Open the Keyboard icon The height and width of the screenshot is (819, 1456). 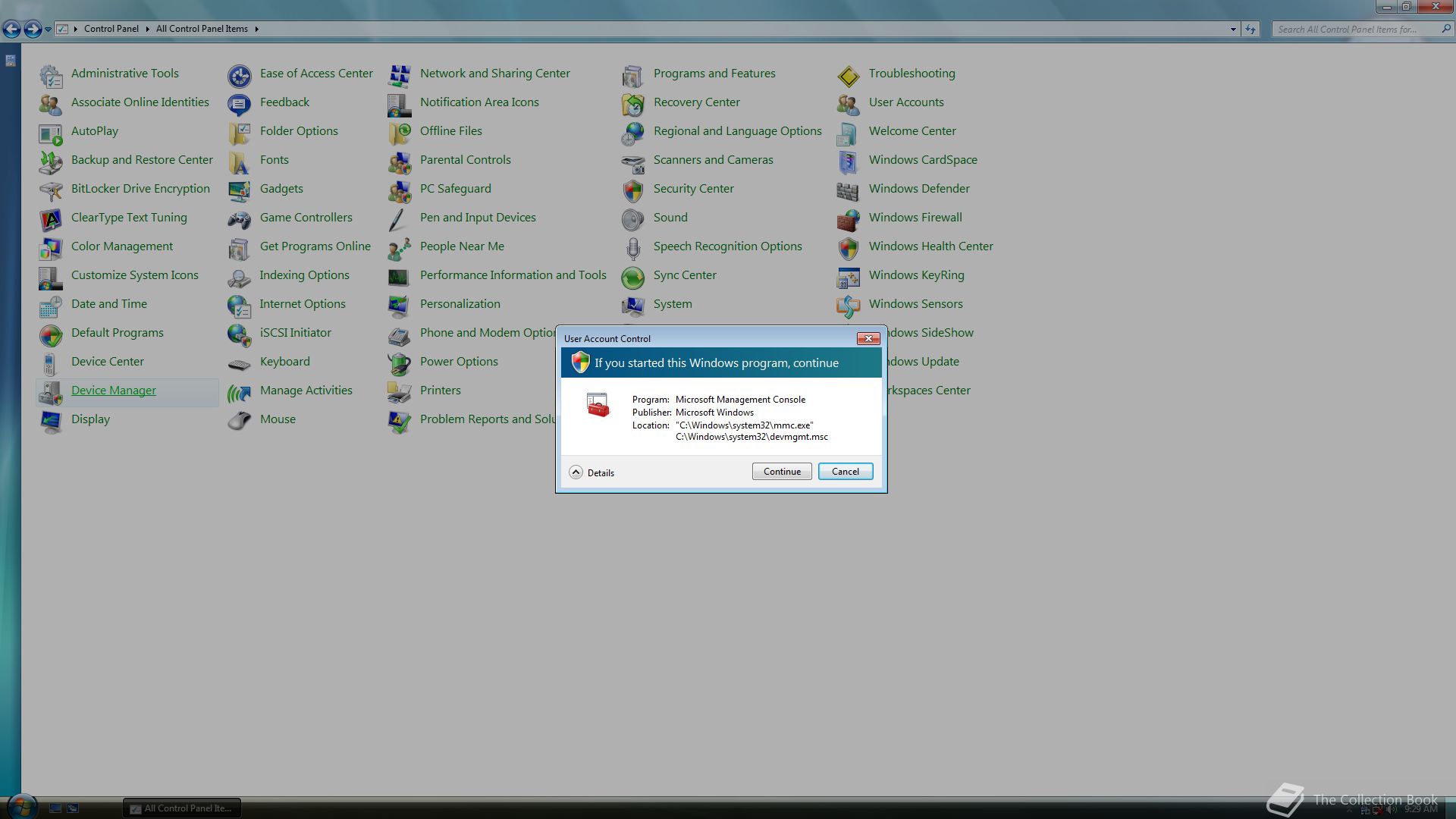[240, 363]
